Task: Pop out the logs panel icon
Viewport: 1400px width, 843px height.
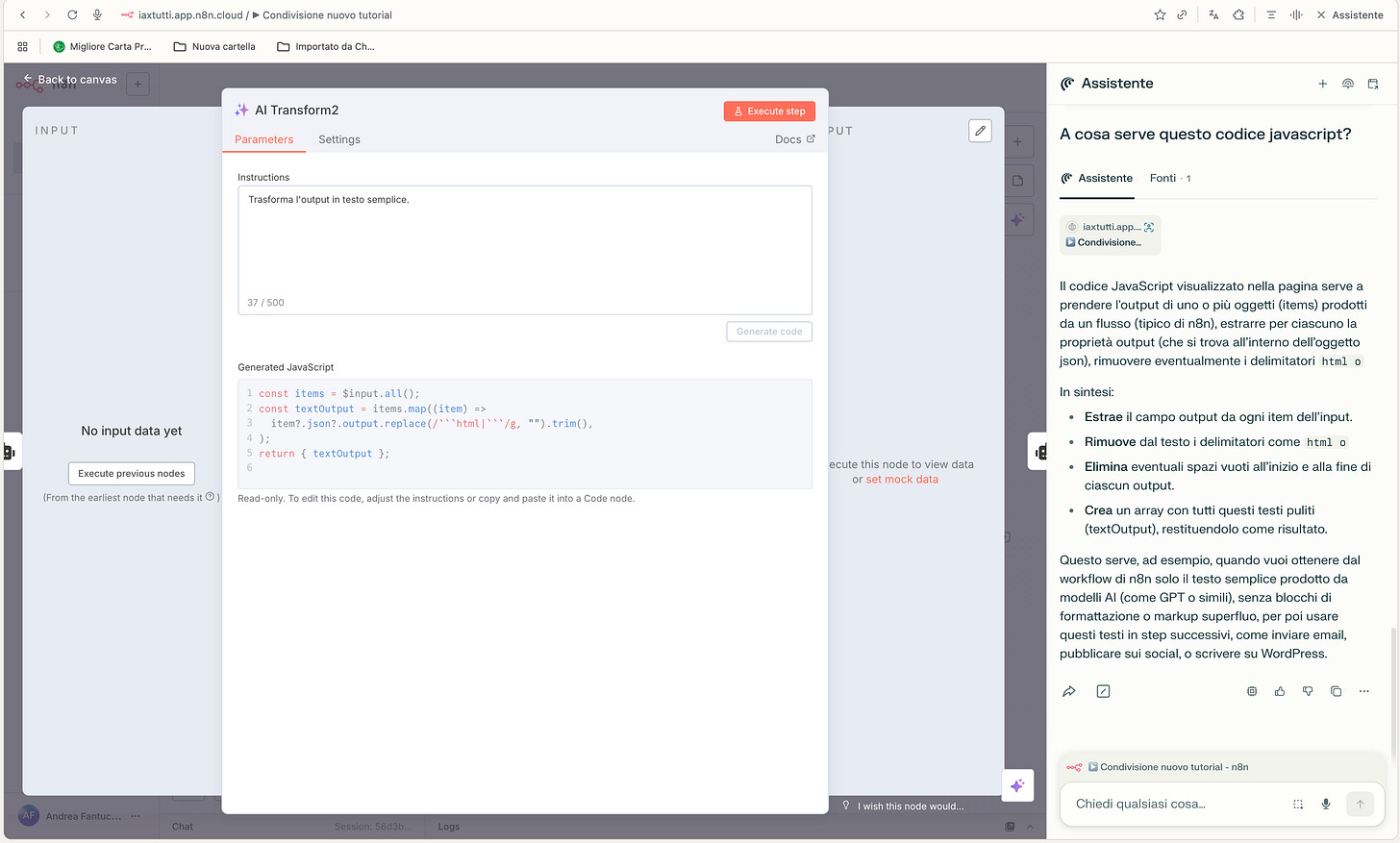Action: (1010, 827)
